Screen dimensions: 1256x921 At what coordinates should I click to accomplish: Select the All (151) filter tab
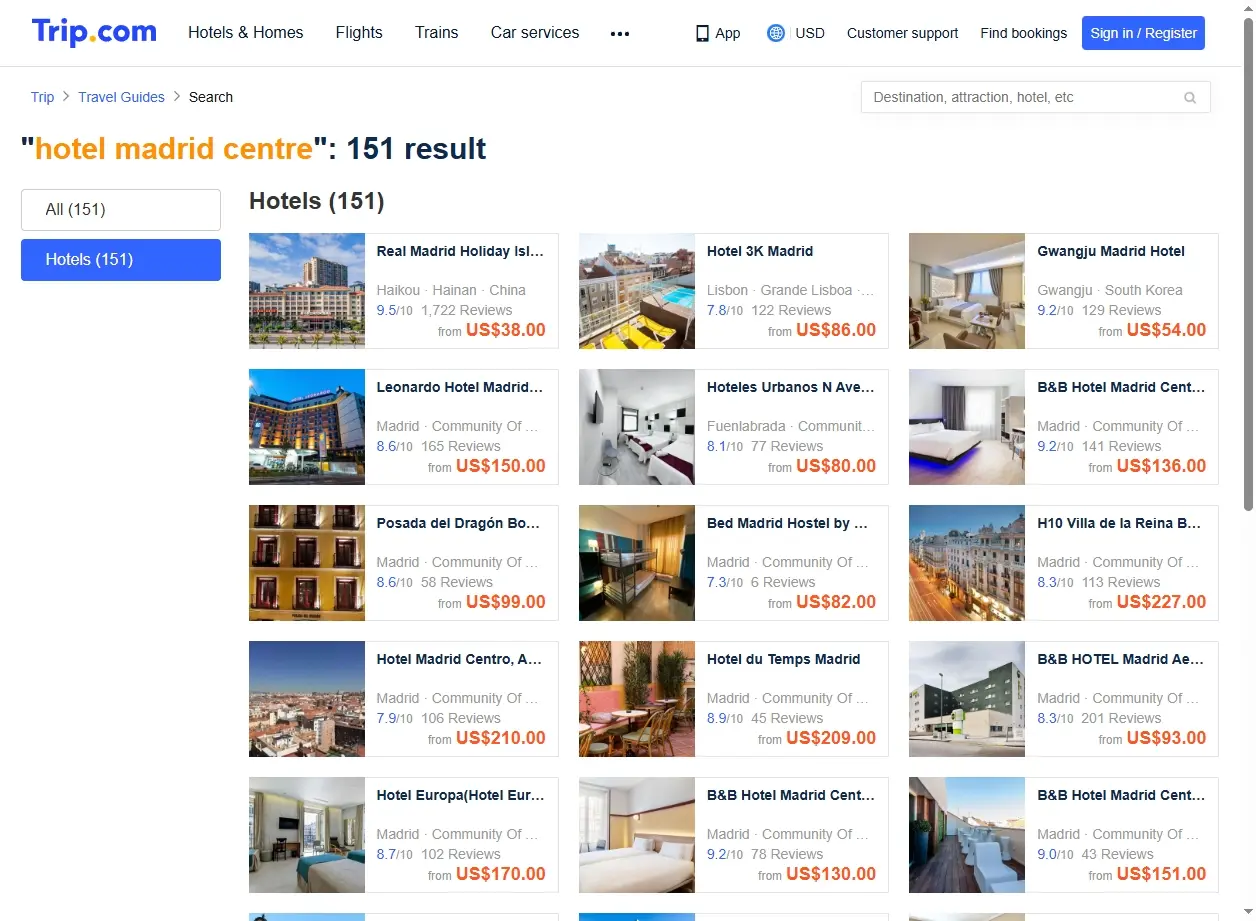(x=121, y=210)
